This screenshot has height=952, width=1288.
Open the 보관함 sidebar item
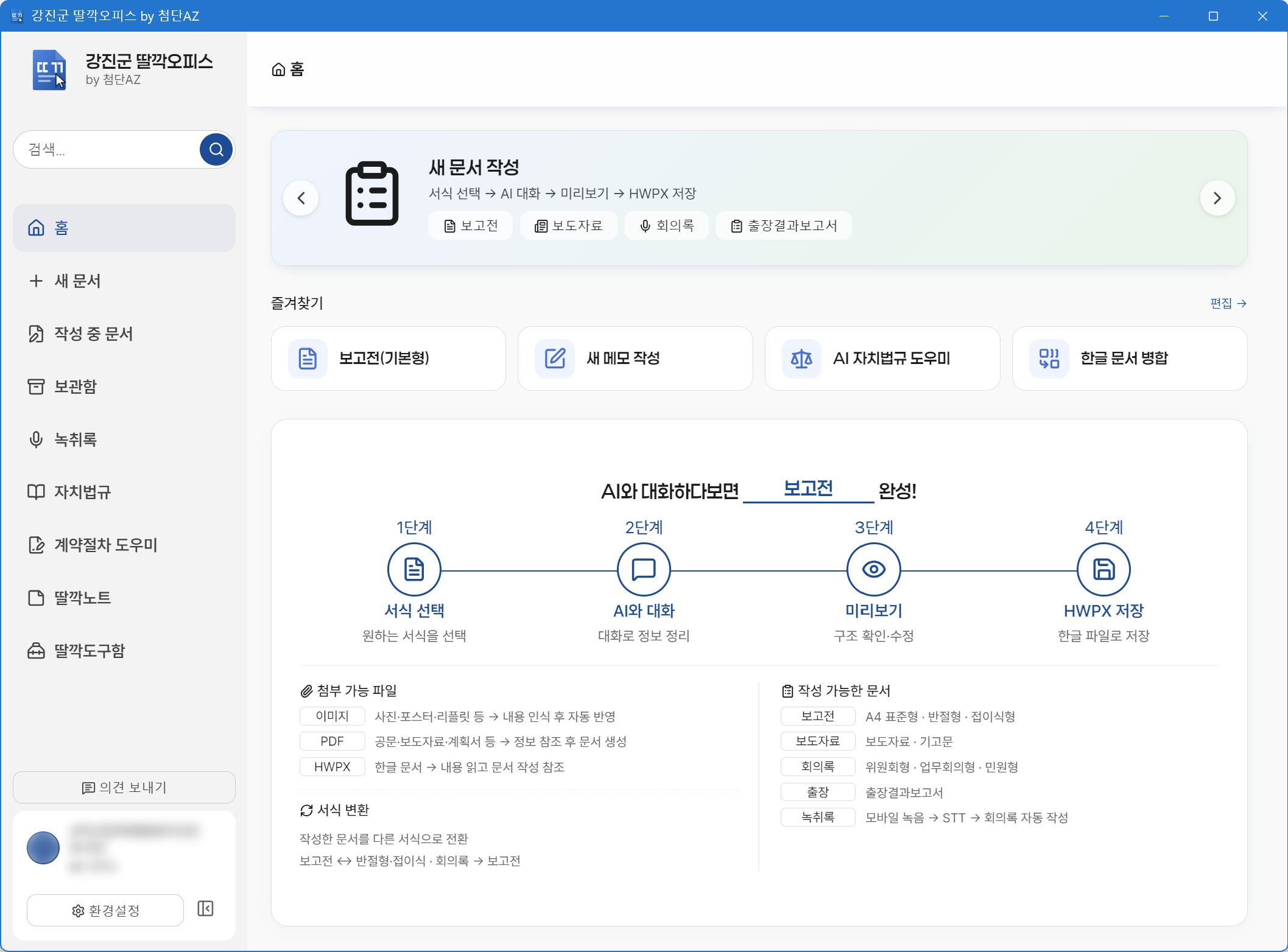124,387
